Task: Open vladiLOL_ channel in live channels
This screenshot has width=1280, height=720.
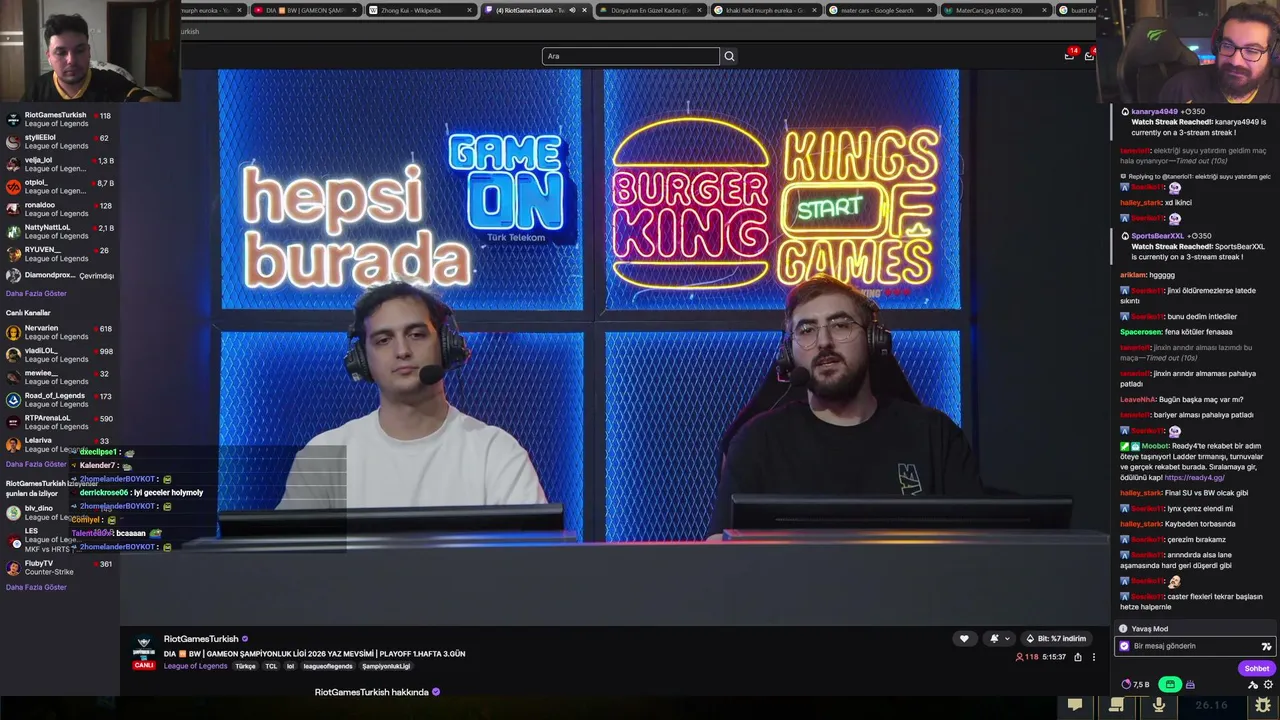Action: (x=60, y=355)
